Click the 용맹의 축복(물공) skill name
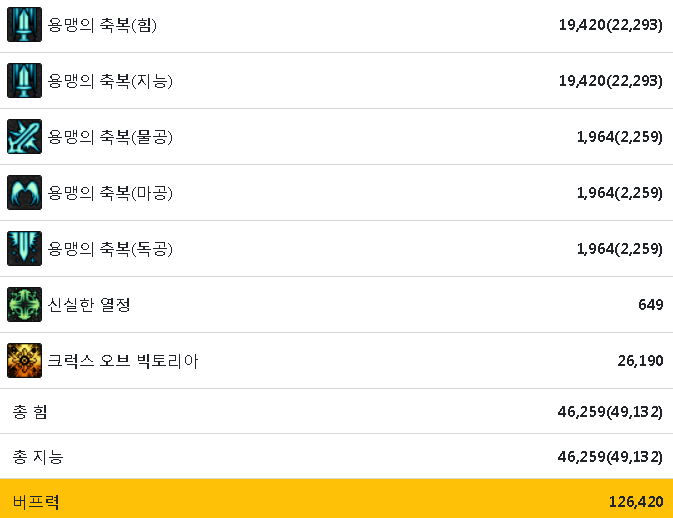Image resolution: width=673 pixels, height=518 pixels. [x=110, y=137]
